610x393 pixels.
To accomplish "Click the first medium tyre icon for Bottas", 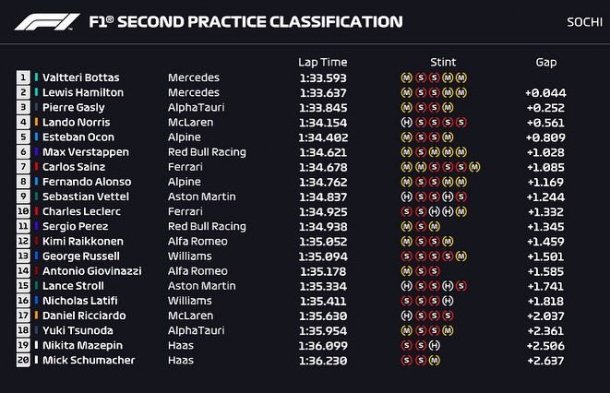I will point(406,78).
